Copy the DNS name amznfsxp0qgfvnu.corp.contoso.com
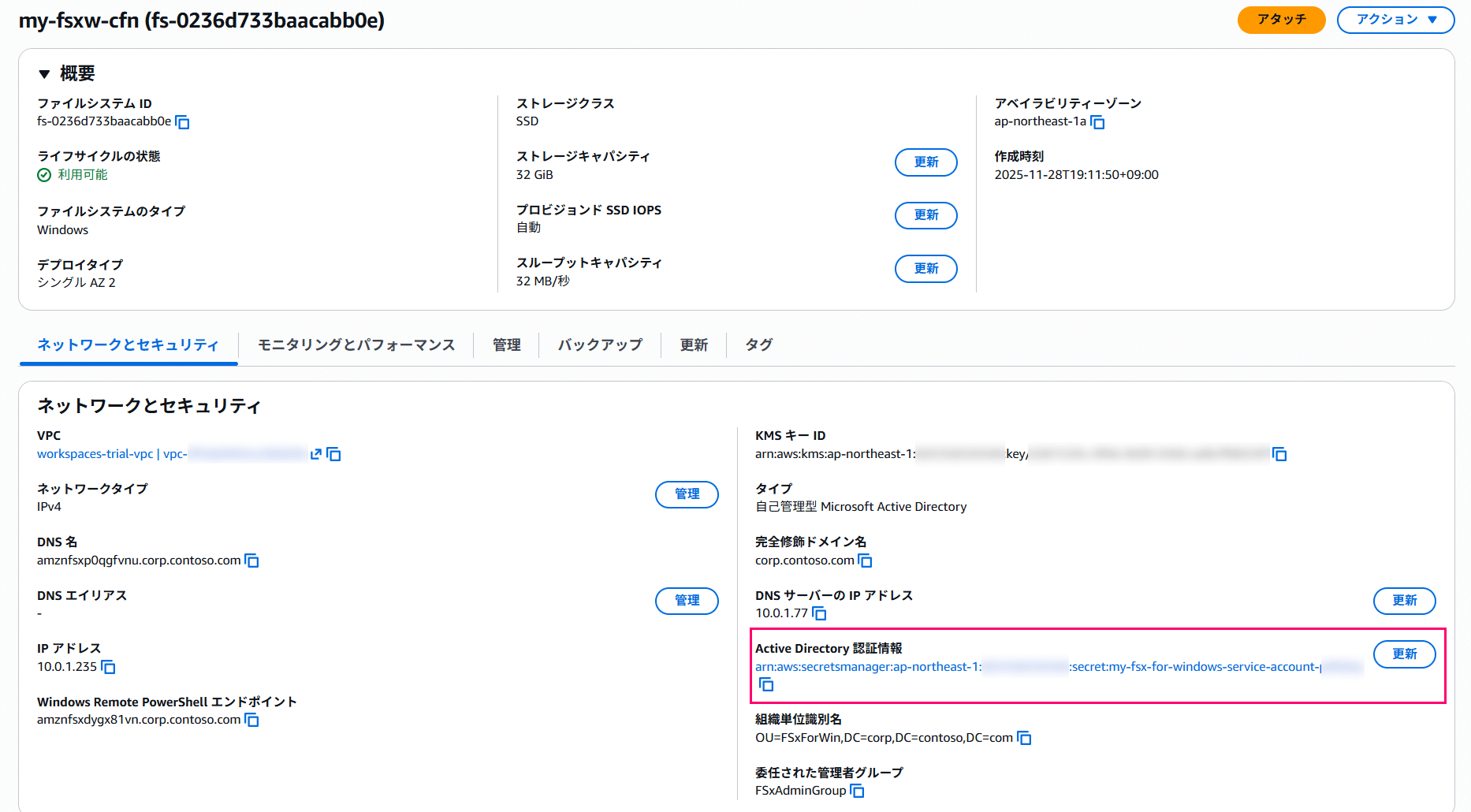The height and width of the screenshot is (812, 1471). (x=251, y=561)
